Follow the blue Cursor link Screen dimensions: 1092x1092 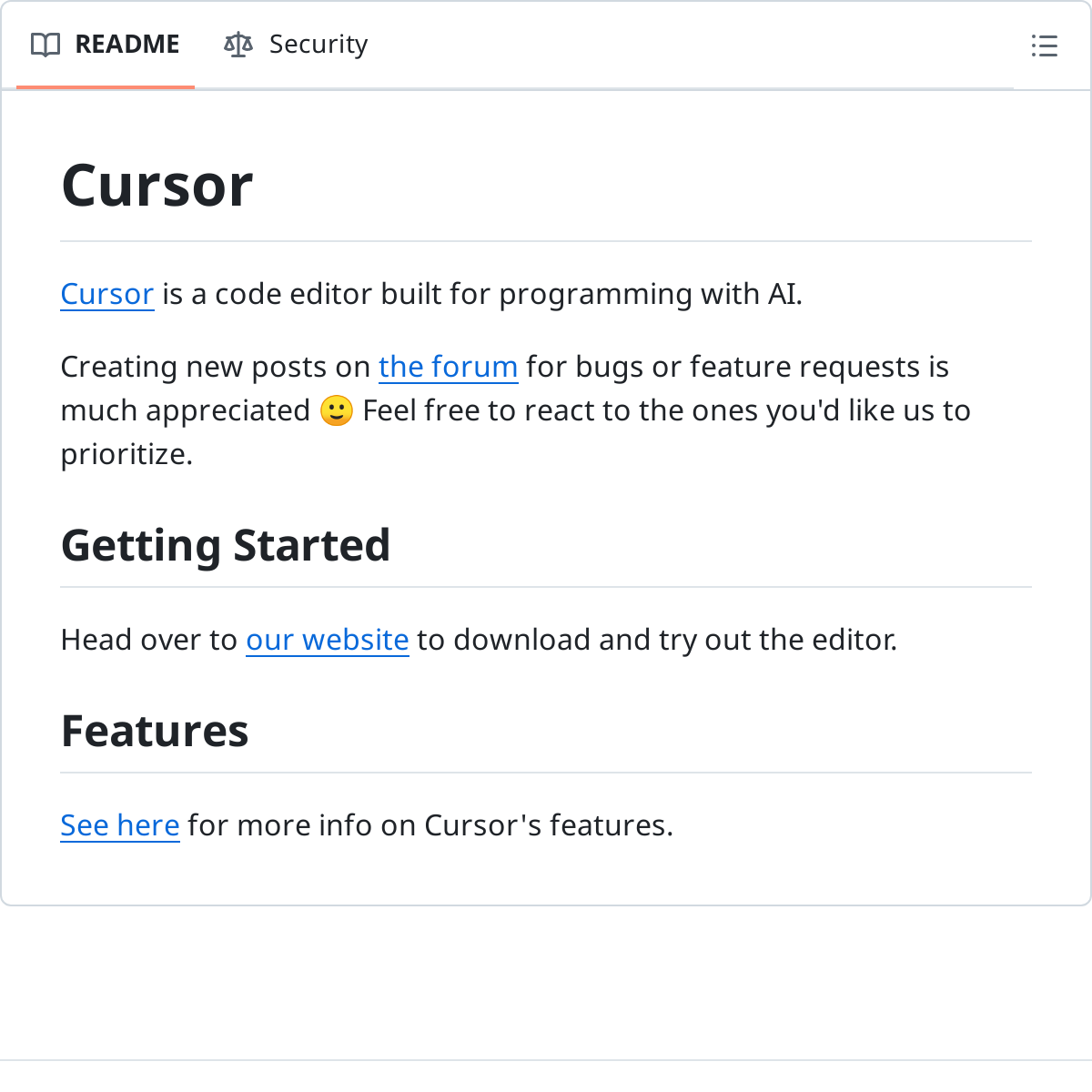107,294
